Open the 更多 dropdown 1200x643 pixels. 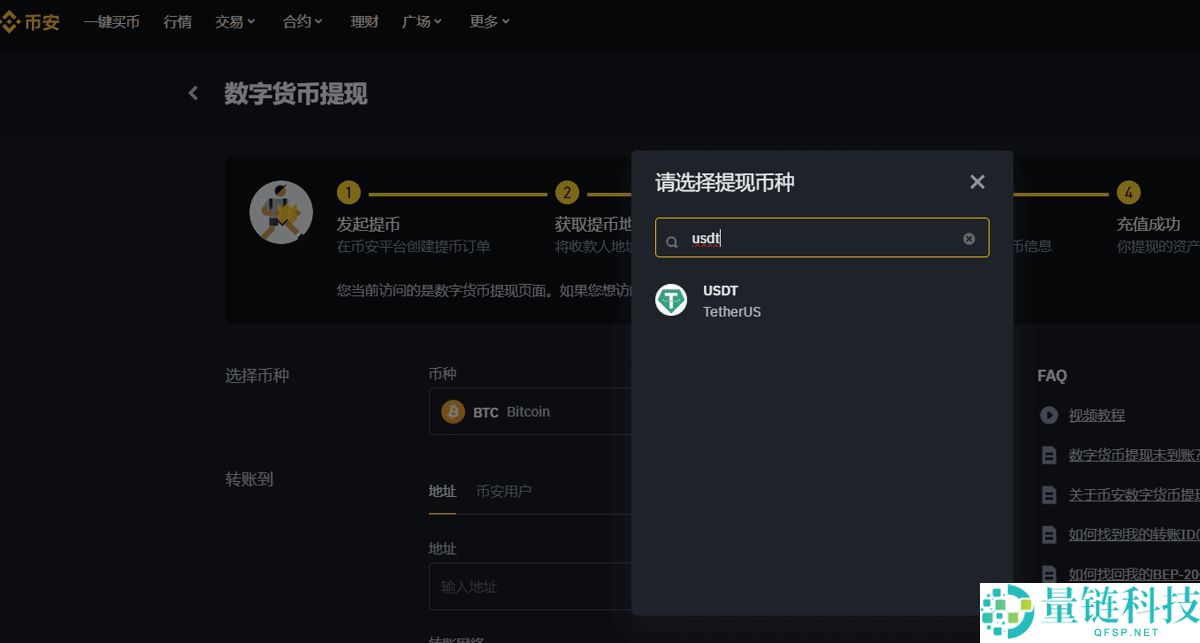coord(488,21)
